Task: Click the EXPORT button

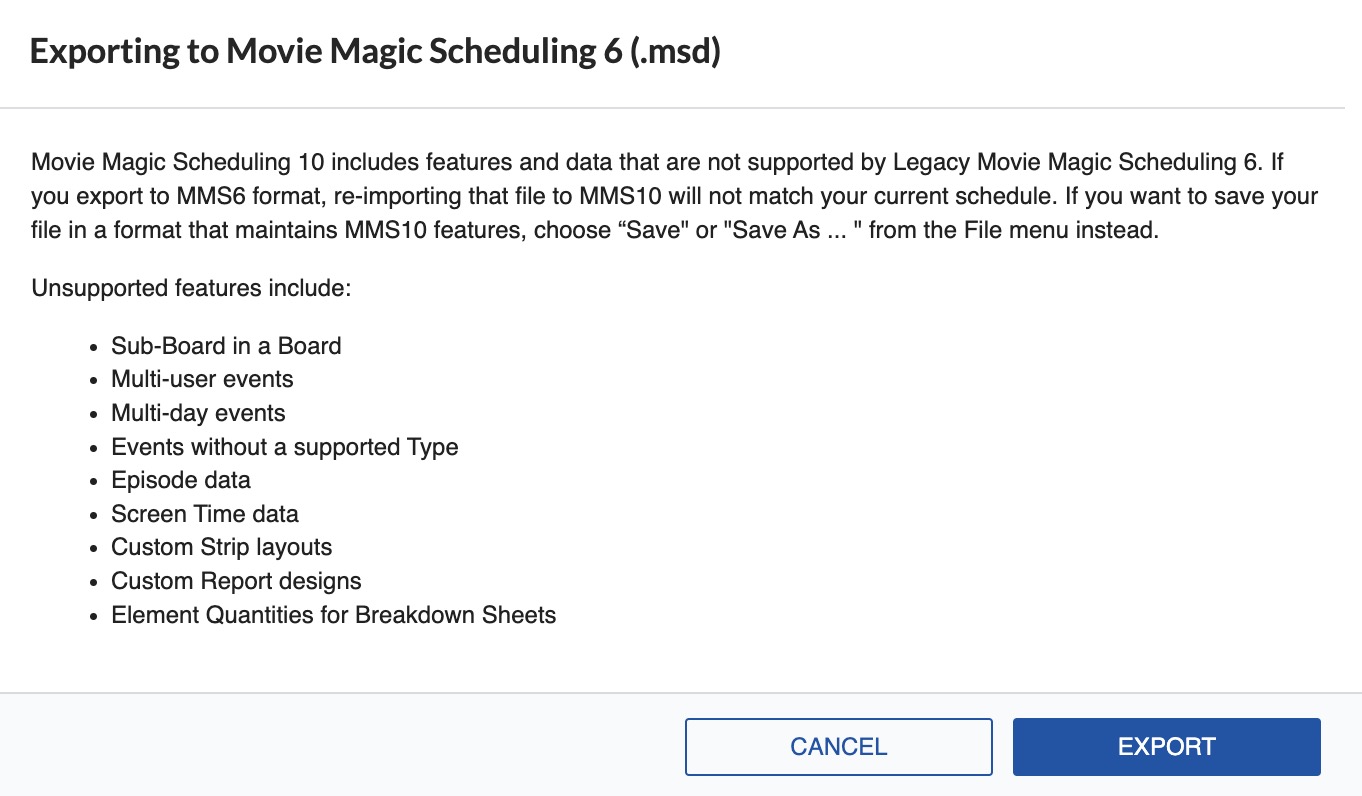Action: pyautogui.click(x=1166, y=747)
